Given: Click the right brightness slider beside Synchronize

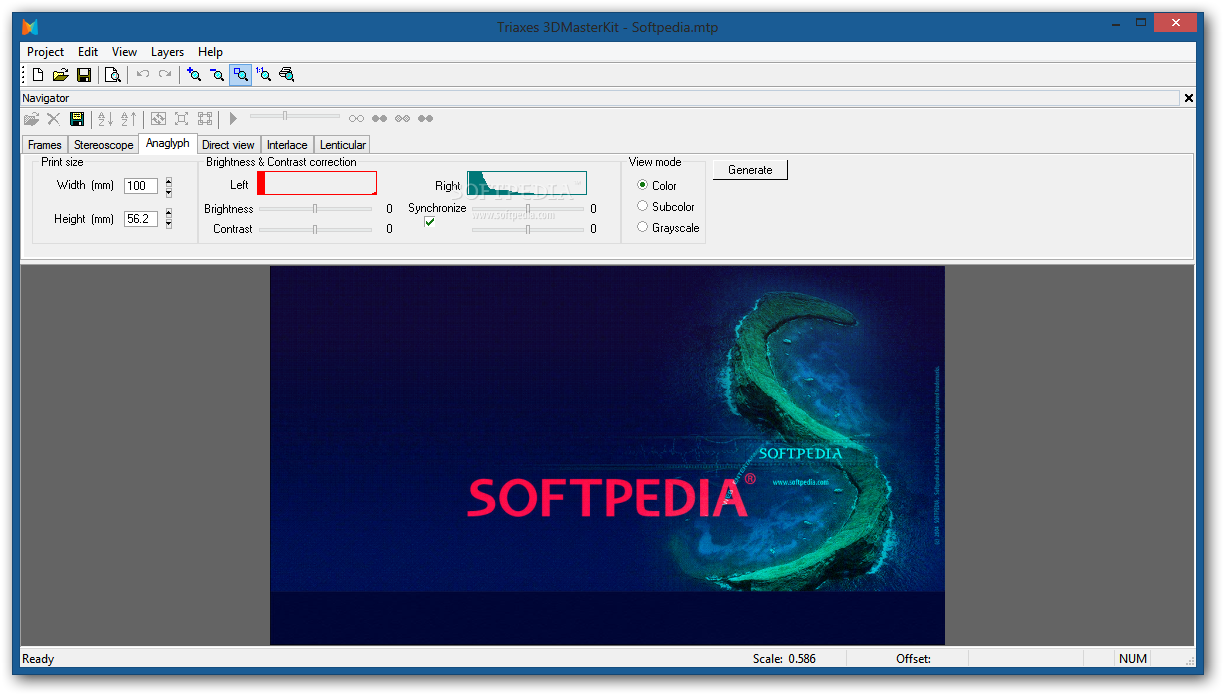Looking at the screenshot, I should 528,209.
